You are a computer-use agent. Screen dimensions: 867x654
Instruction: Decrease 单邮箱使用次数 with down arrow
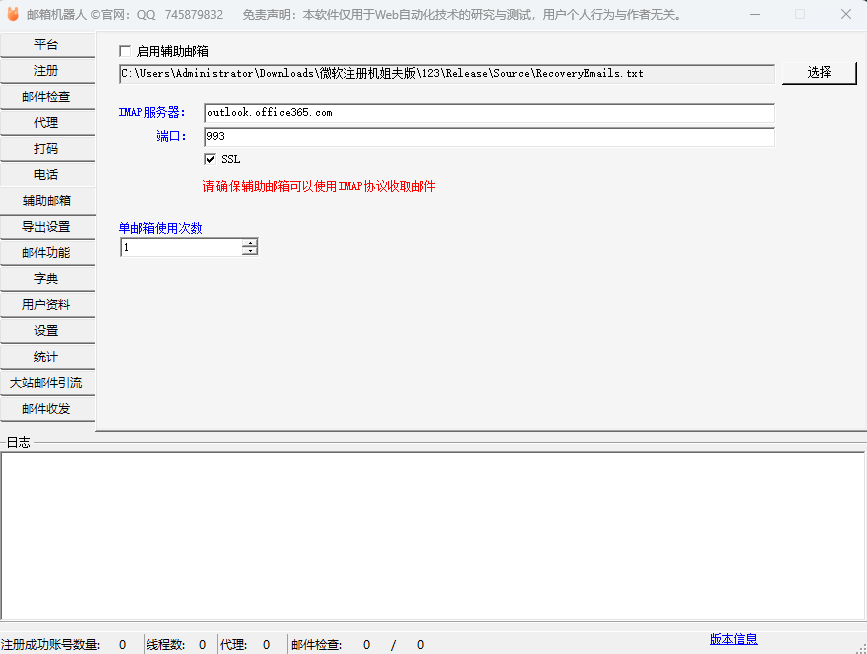pos(249,251)
